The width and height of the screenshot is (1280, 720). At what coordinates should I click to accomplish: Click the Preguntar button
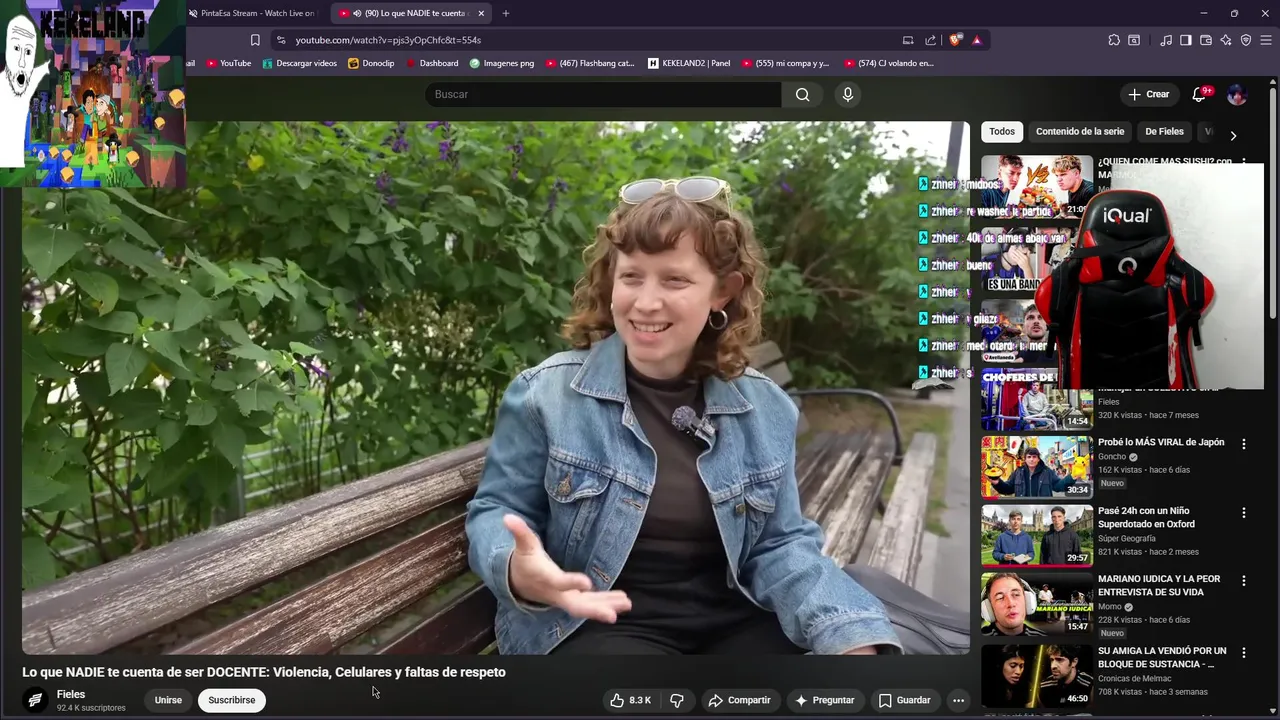[x=825, y=700]
